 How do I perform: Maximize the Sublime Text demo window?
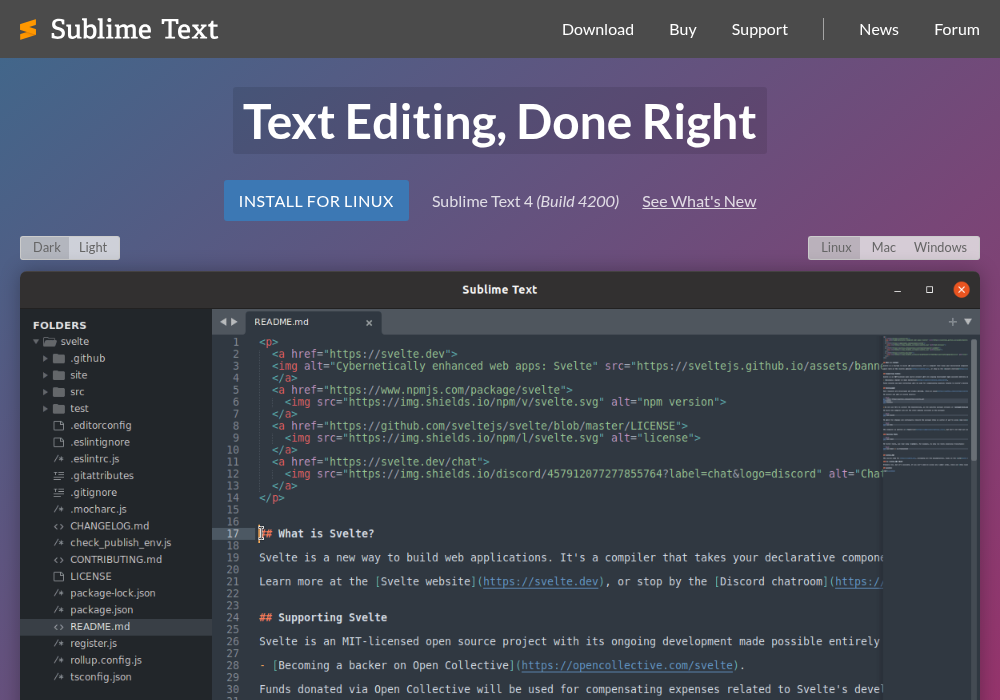pyautogui.click(x=929, y=289)
